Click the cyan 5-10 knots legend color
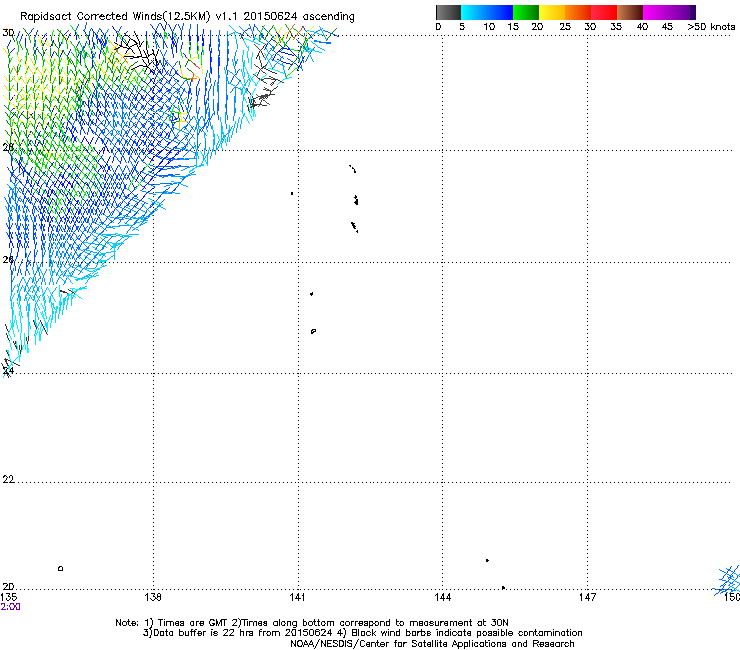The height and width of the screenshot is (650, 740). tap(474, 12)
